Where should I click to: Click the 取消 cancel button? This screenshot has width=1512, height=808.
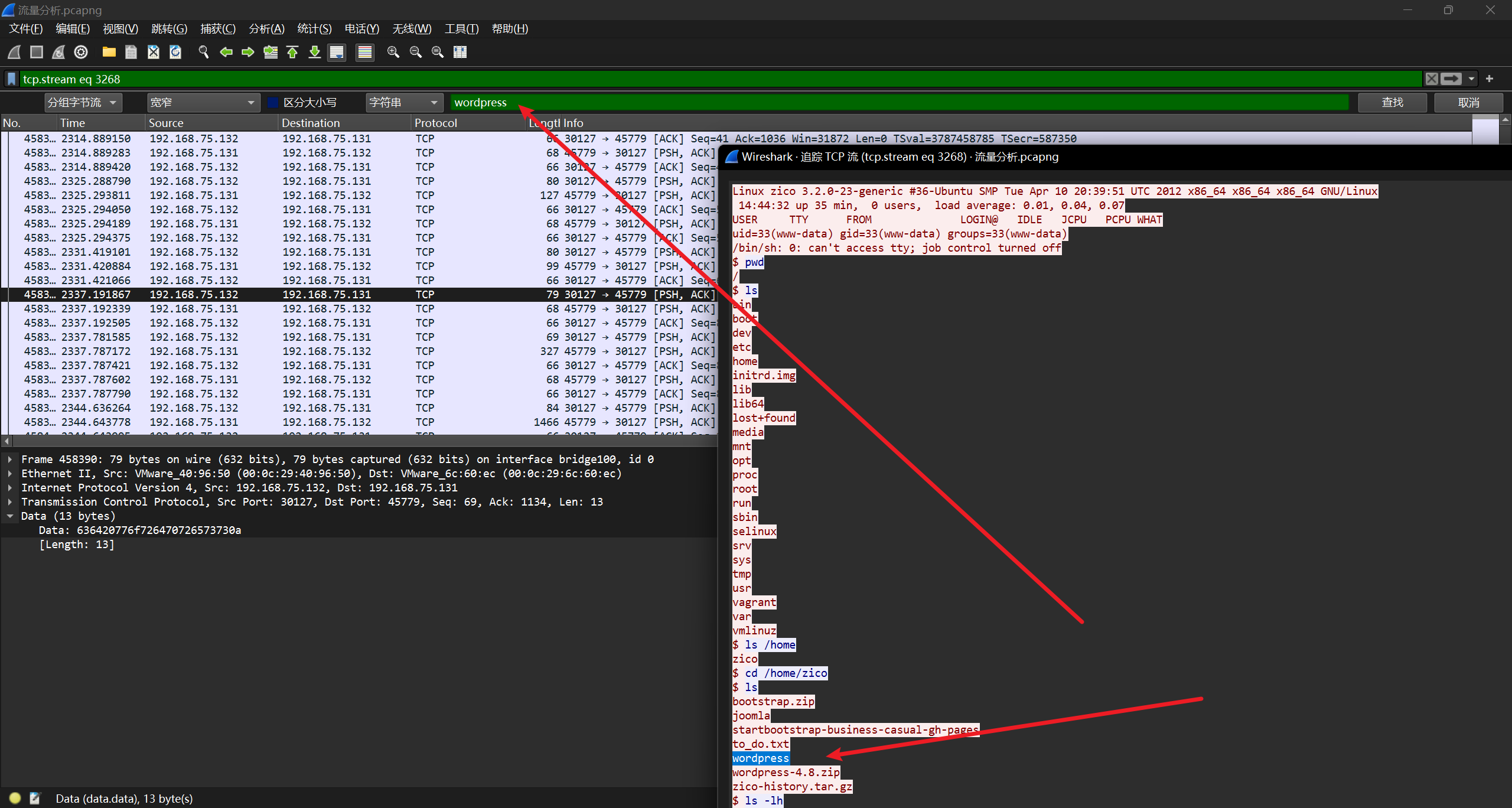tap(1468, 103)
